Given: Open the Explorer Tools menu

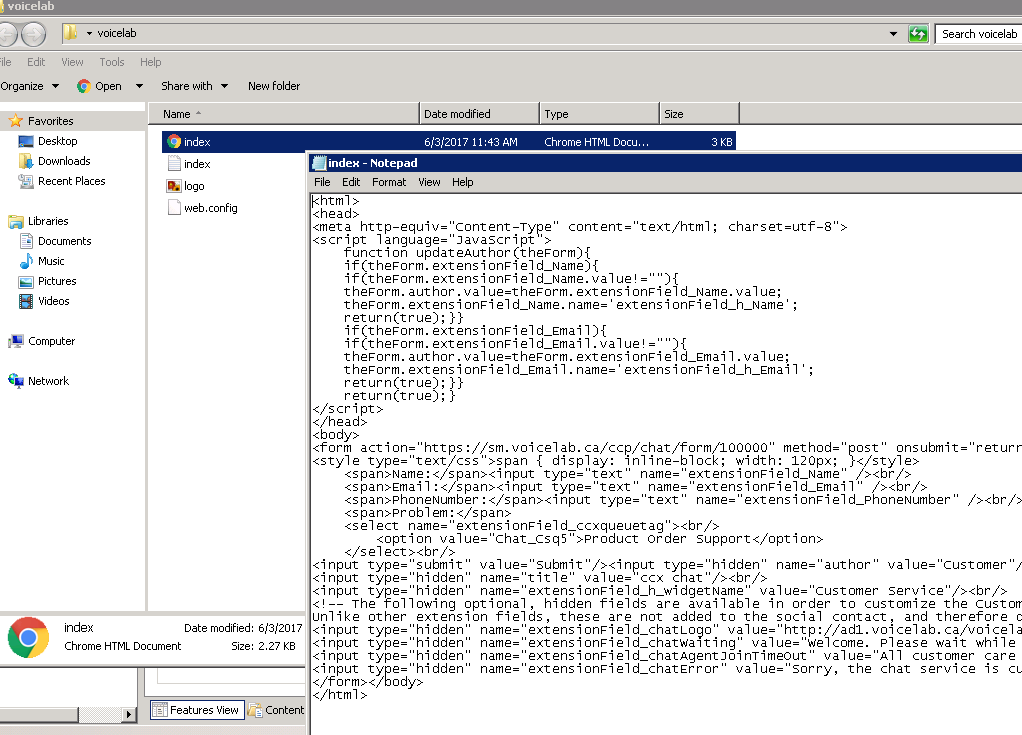Looking at the screenshot, I should [111, 62].
